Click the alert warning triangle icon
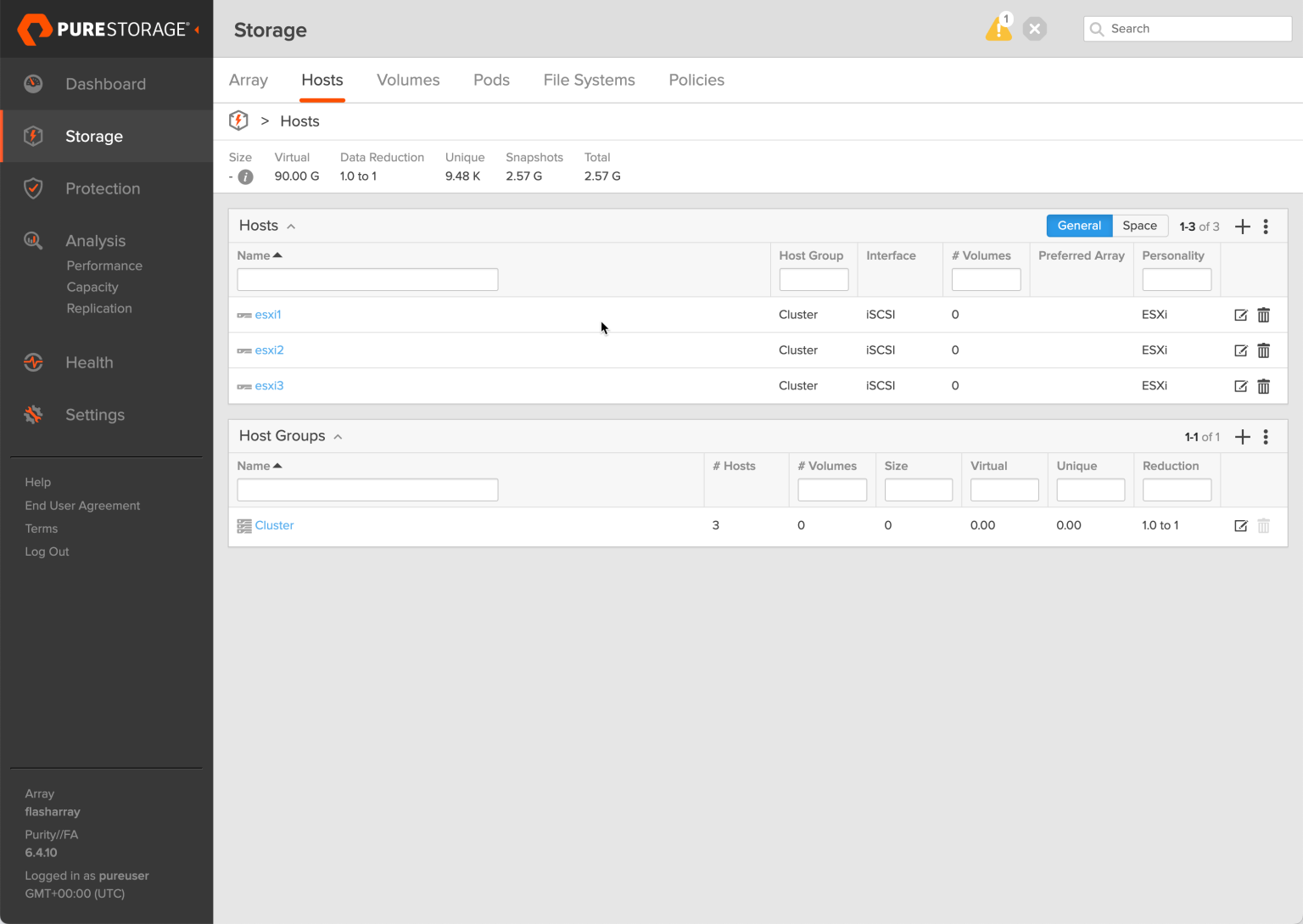Viewport: 1303px width, 924px height. pyautogui.click(x=998, y=29)
